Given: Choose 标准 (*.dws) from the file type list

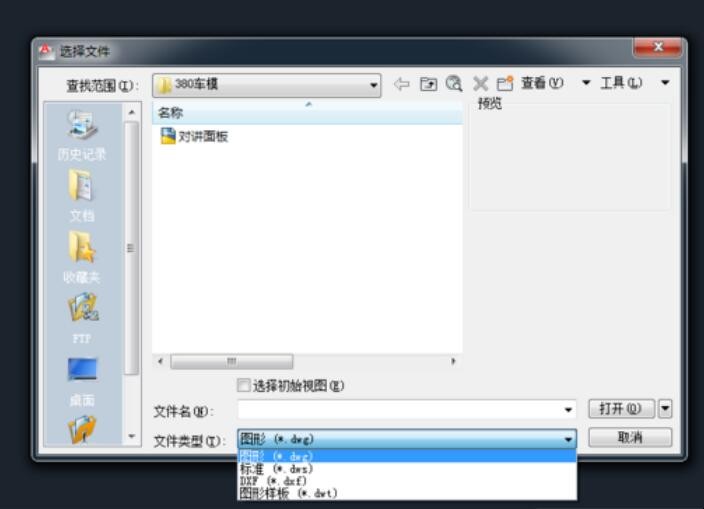Looking at the screenshot, I should point(276,468).
